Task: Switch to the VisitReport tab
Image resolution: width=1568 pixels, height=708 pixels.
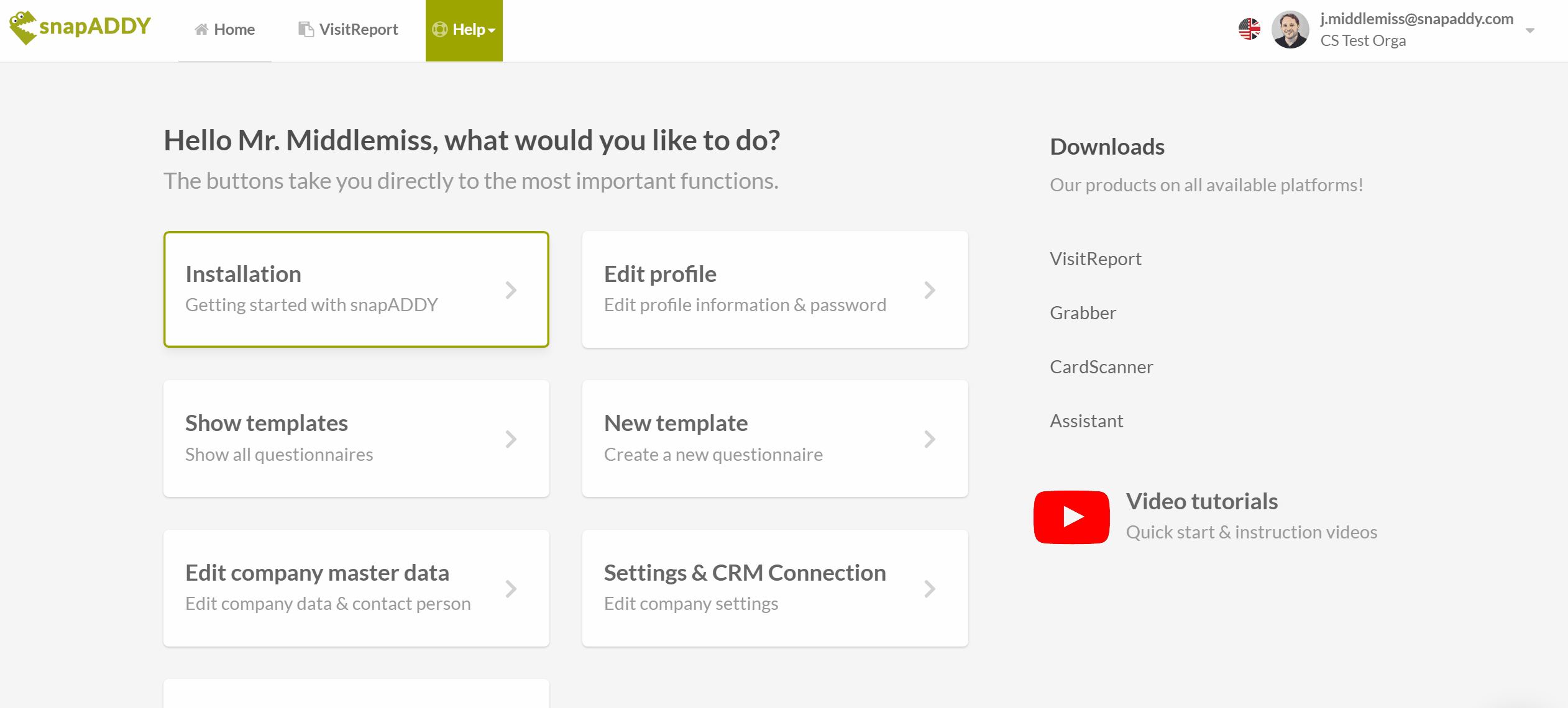Action: [348, 29]
